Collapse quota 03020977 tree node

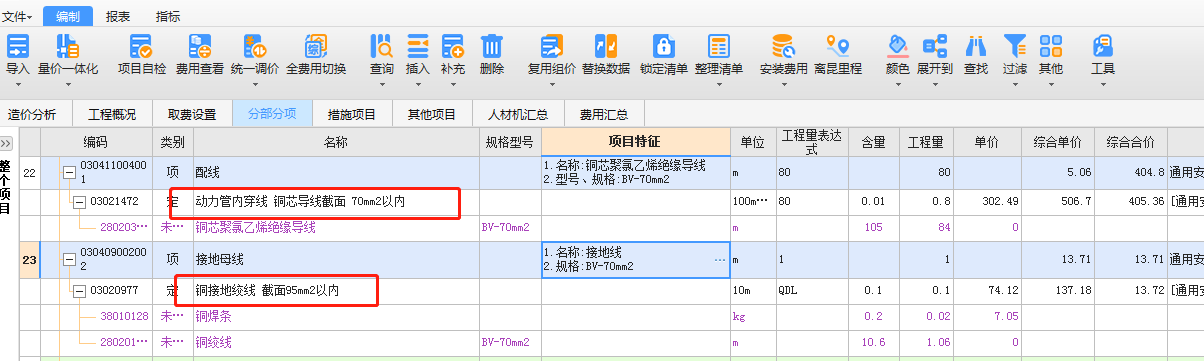(x=79, y=290)
